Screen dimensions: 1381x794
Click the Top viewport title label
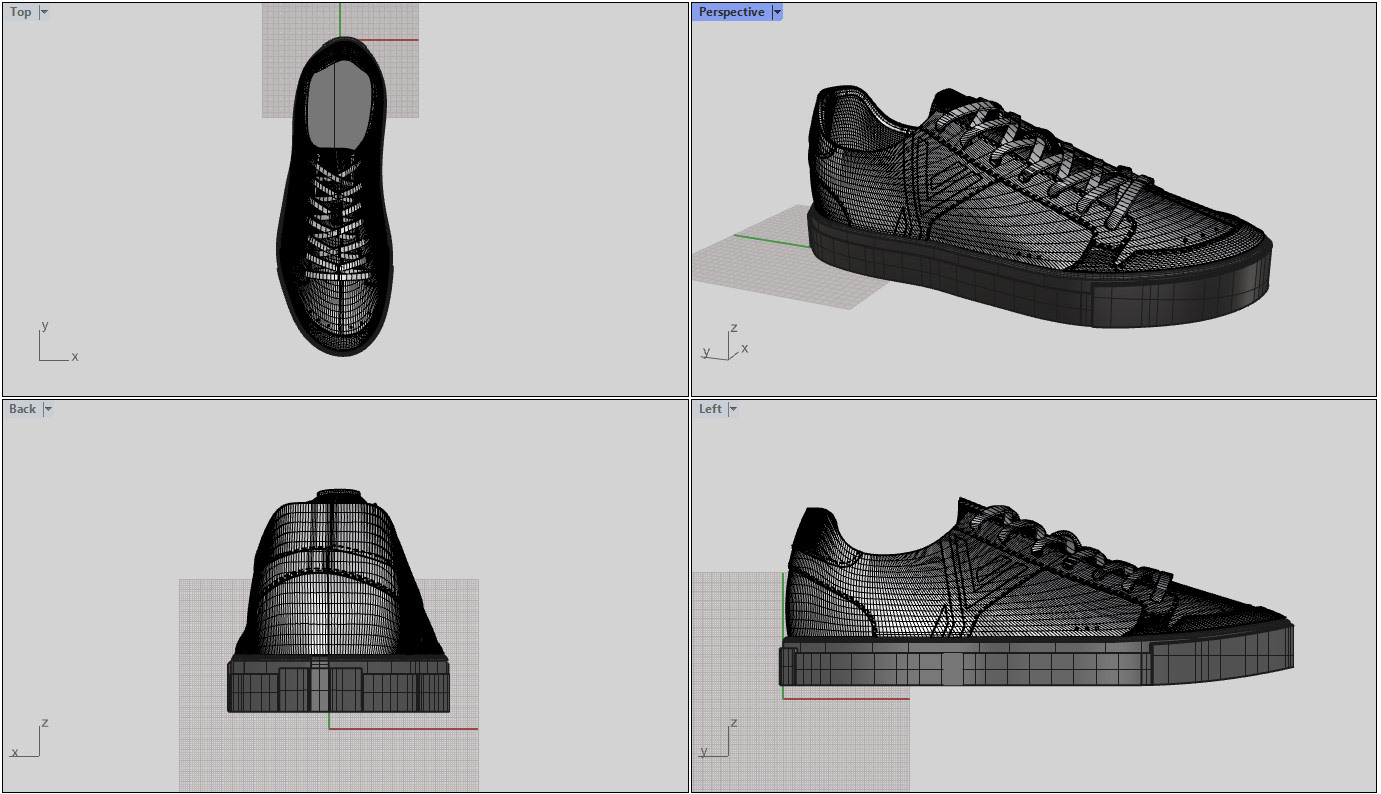[21, 12]
